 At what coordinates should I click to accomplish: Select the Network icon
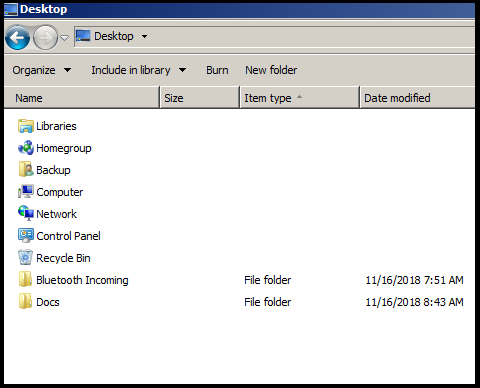[x=26, y=214]
